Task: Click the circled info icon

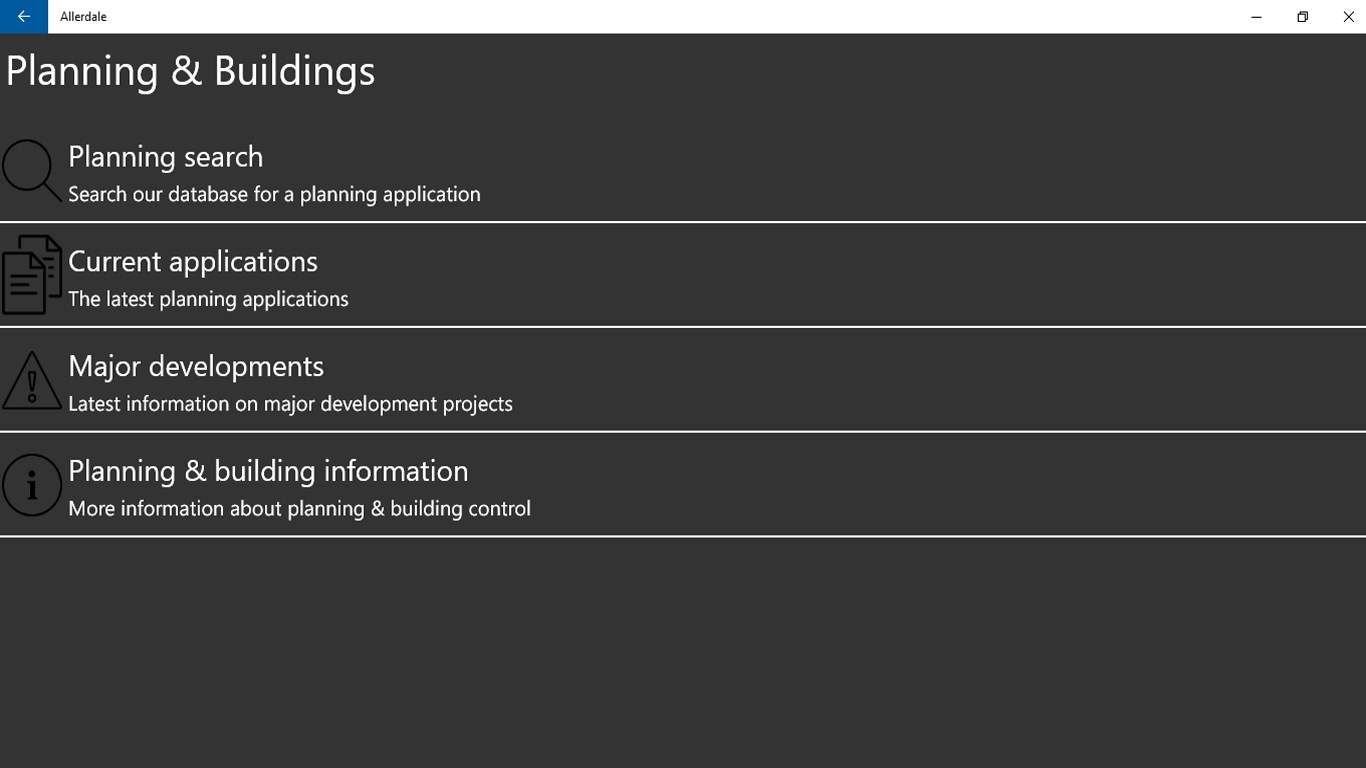Action: 31,485
